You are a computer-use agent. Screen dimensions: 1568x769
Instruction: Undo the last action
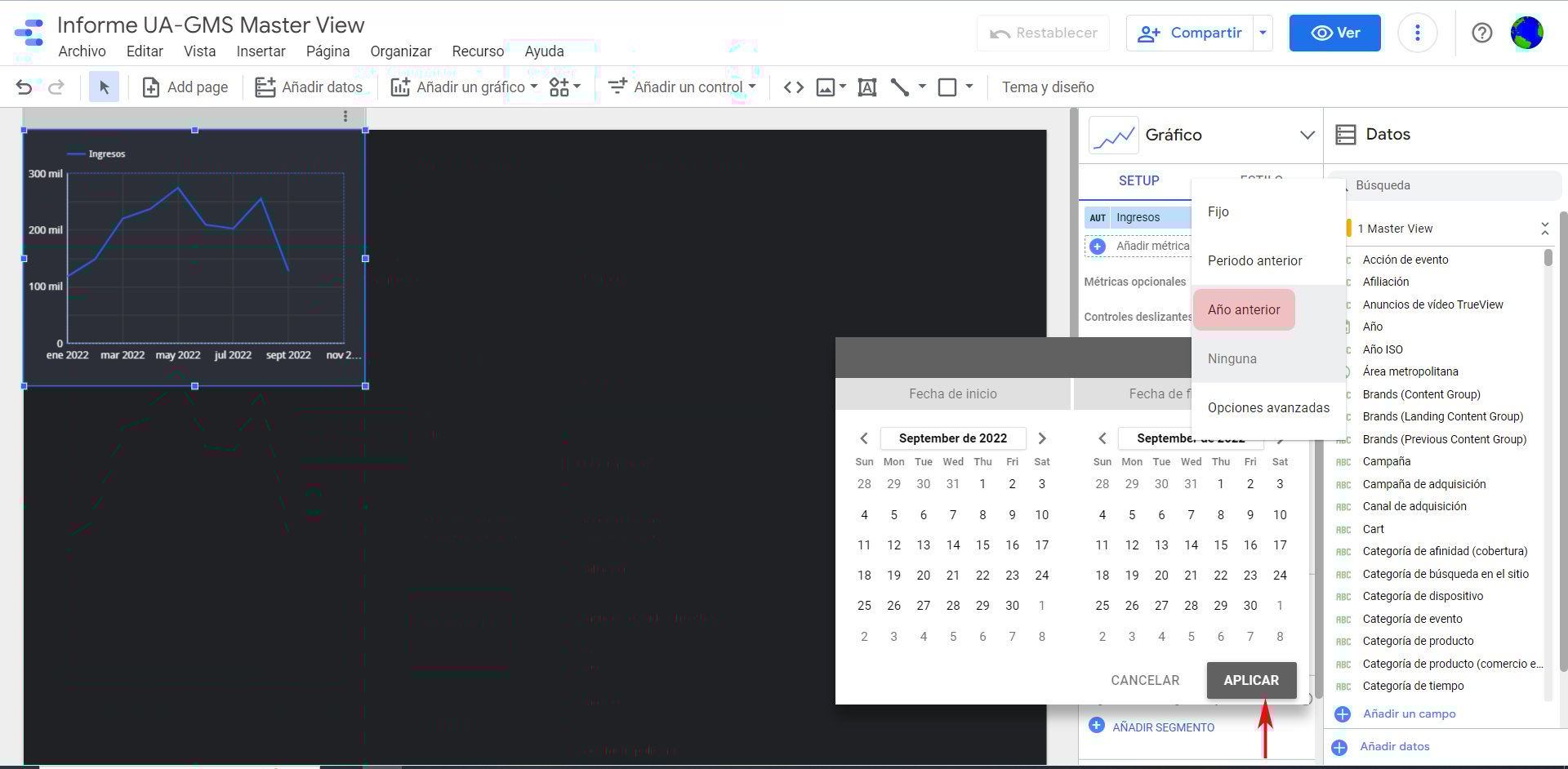24,87
